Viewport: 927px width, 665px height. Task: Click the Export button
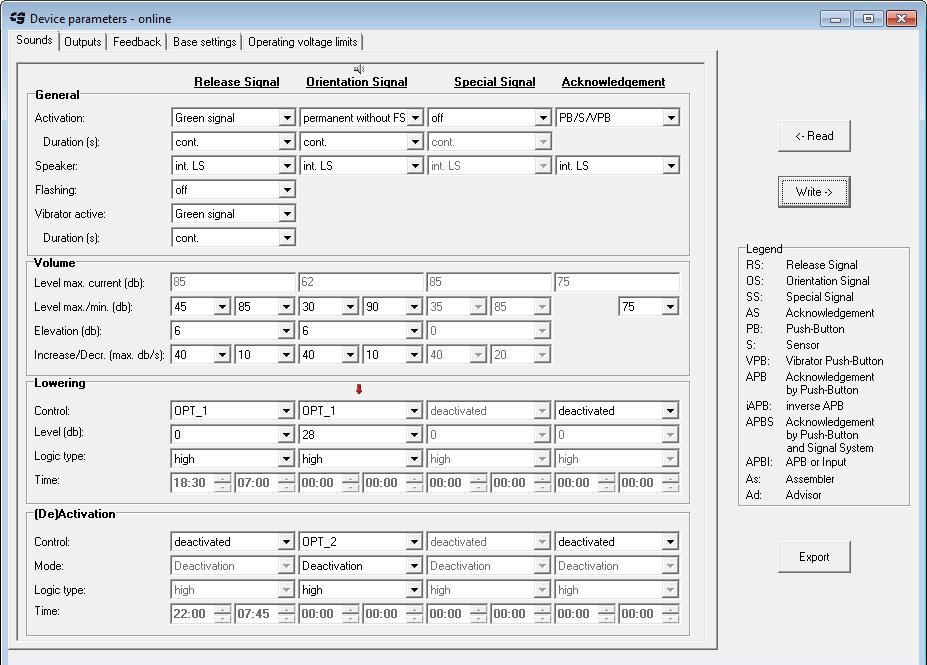[x=814, y=557]
